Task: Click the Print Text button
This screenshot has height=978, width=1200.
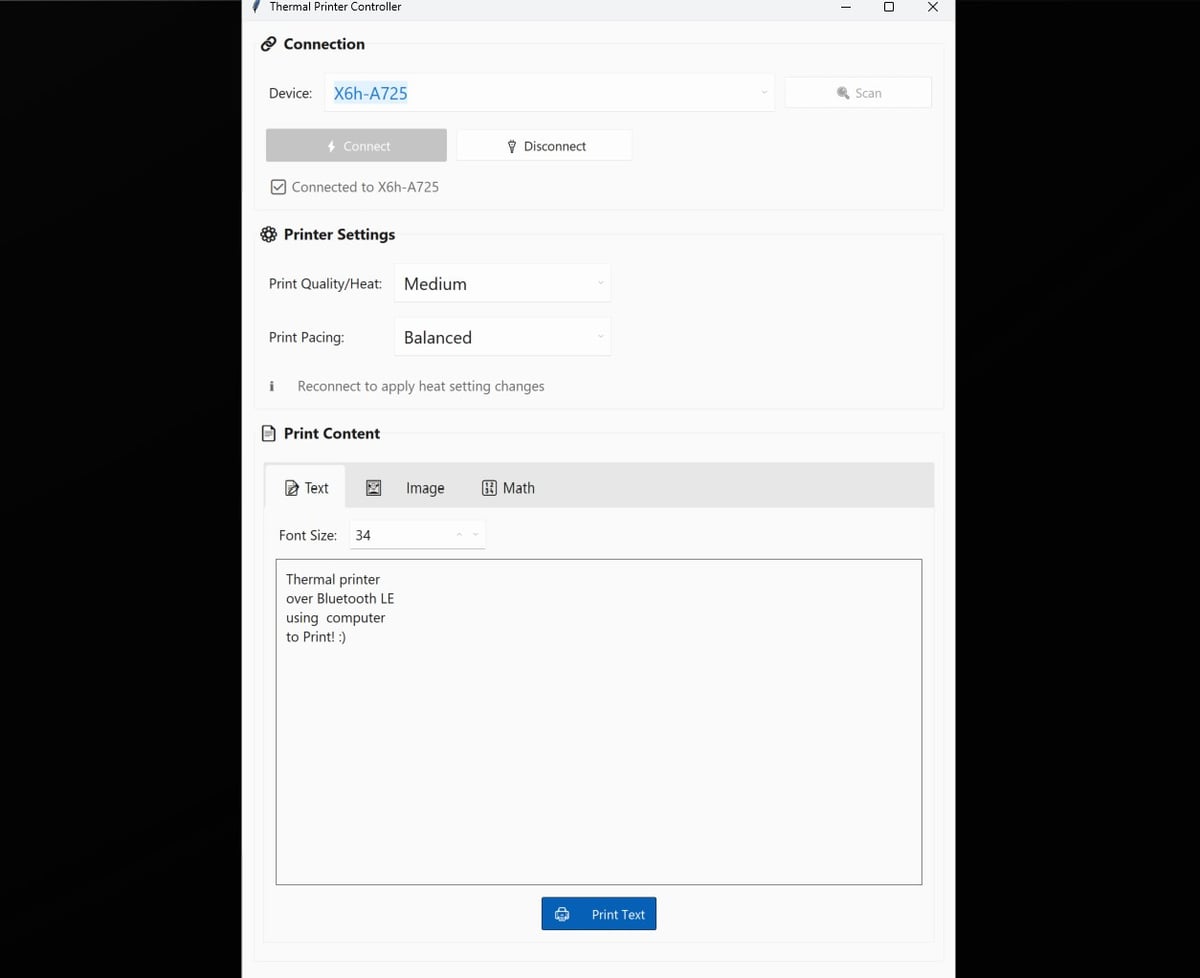Action: click(x=599, y=914)
